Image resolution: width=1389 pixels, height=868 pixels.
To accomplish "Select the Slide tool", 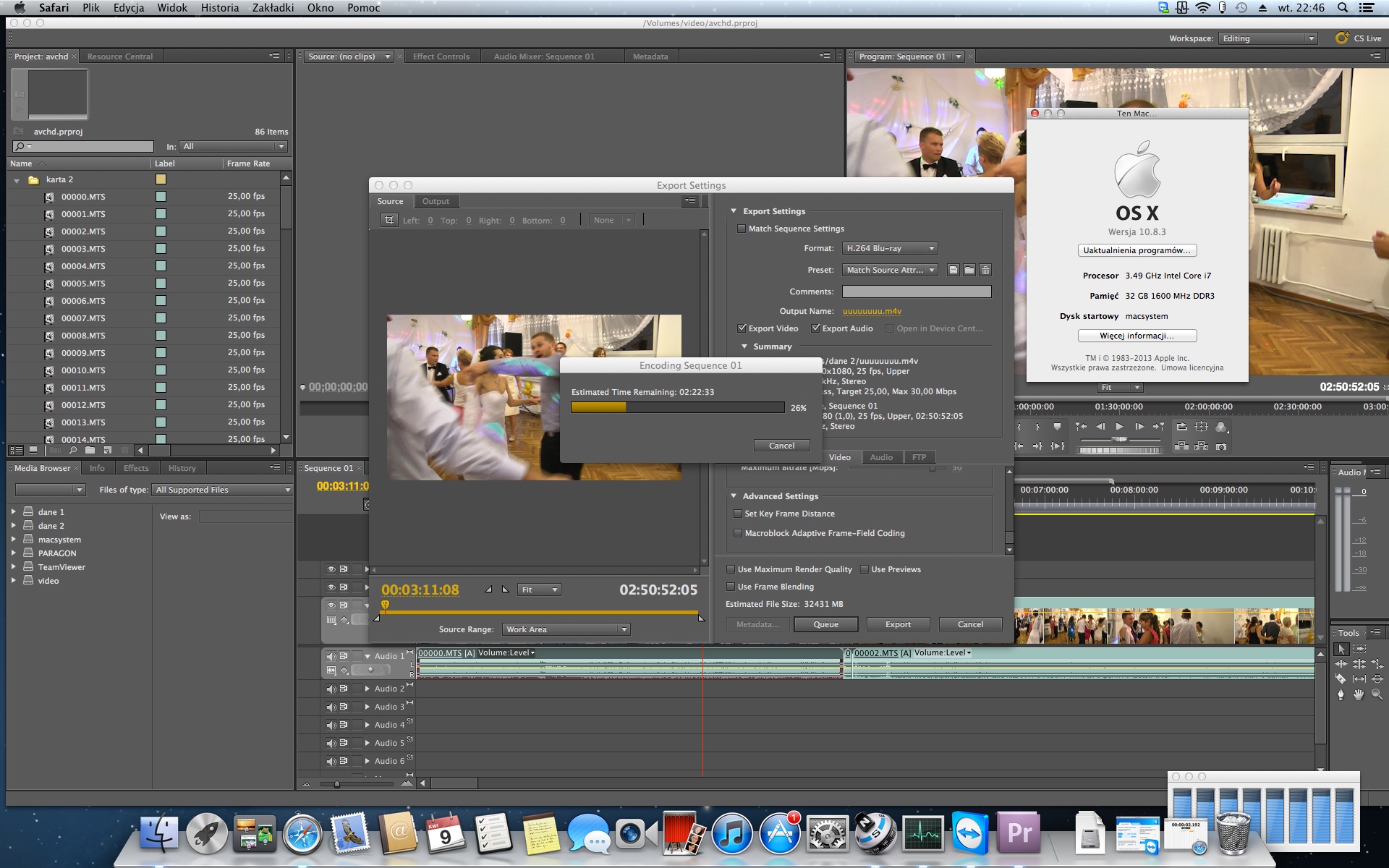I will click(x=1377, y=679).
